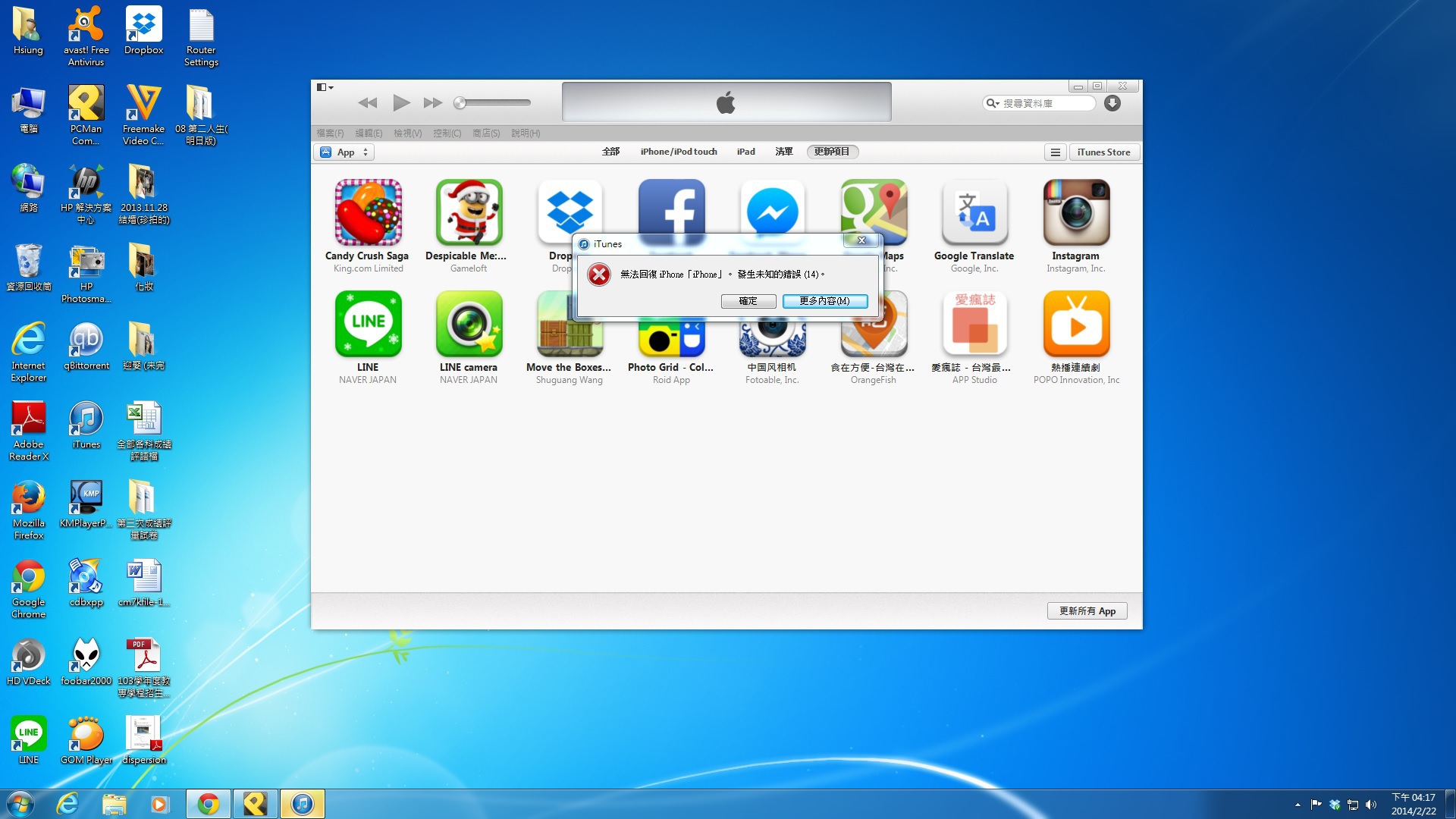Open the 控制(C) menu
This screenshot has height=819, width=1456.
[x=447, y=133]
